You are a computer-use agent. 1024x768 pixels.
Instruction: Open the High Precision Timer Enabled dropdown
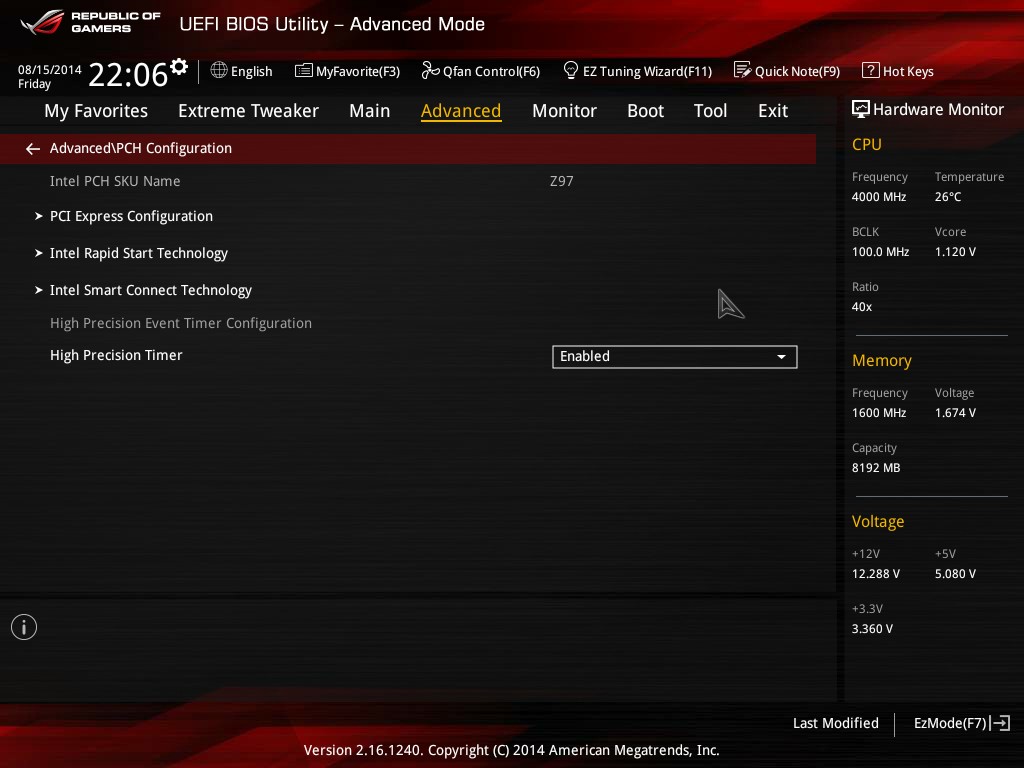click(x=675, y=357)
